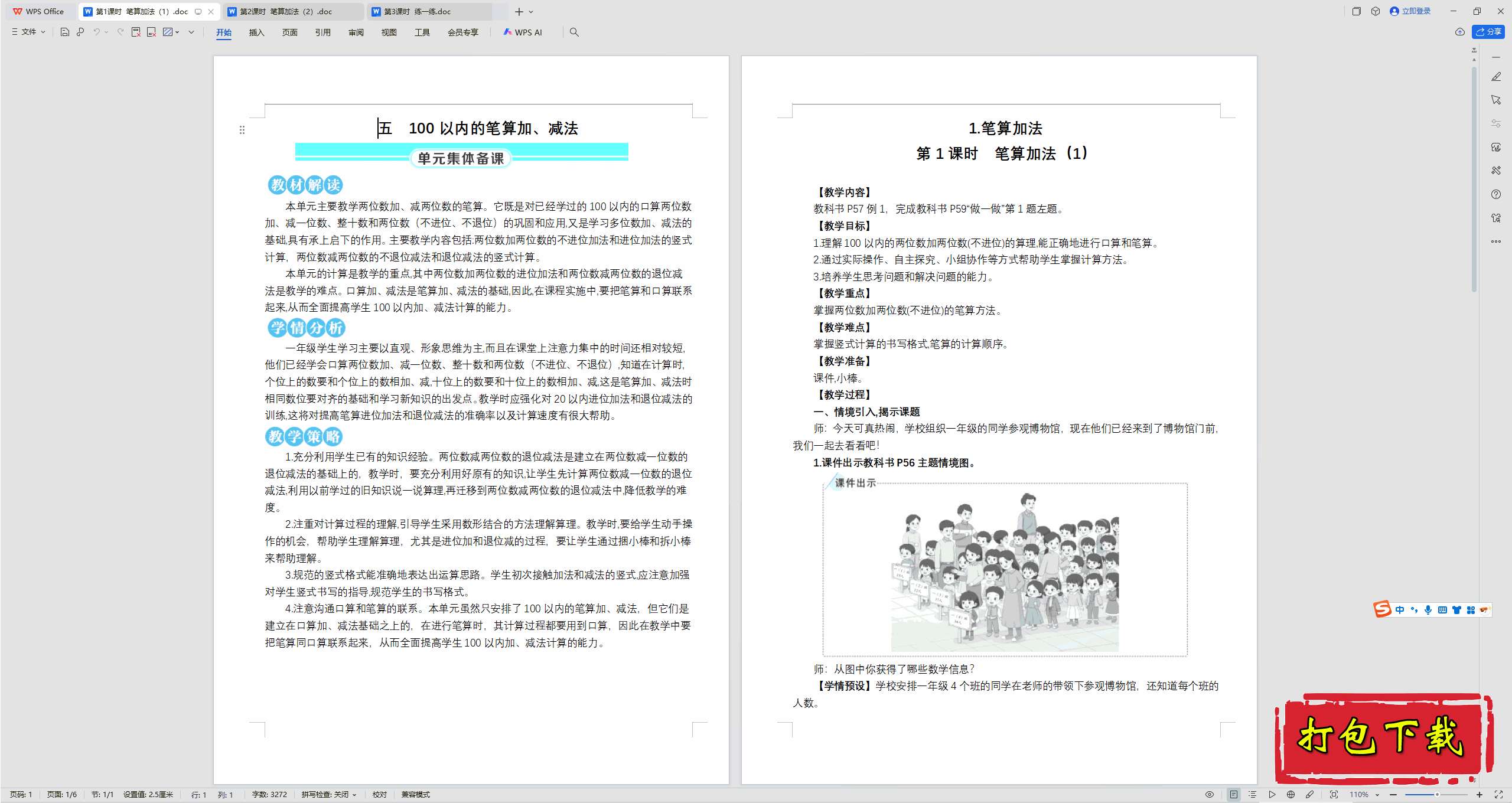Click the 校对 proofreading button in status bar

[x=380, y=795]
